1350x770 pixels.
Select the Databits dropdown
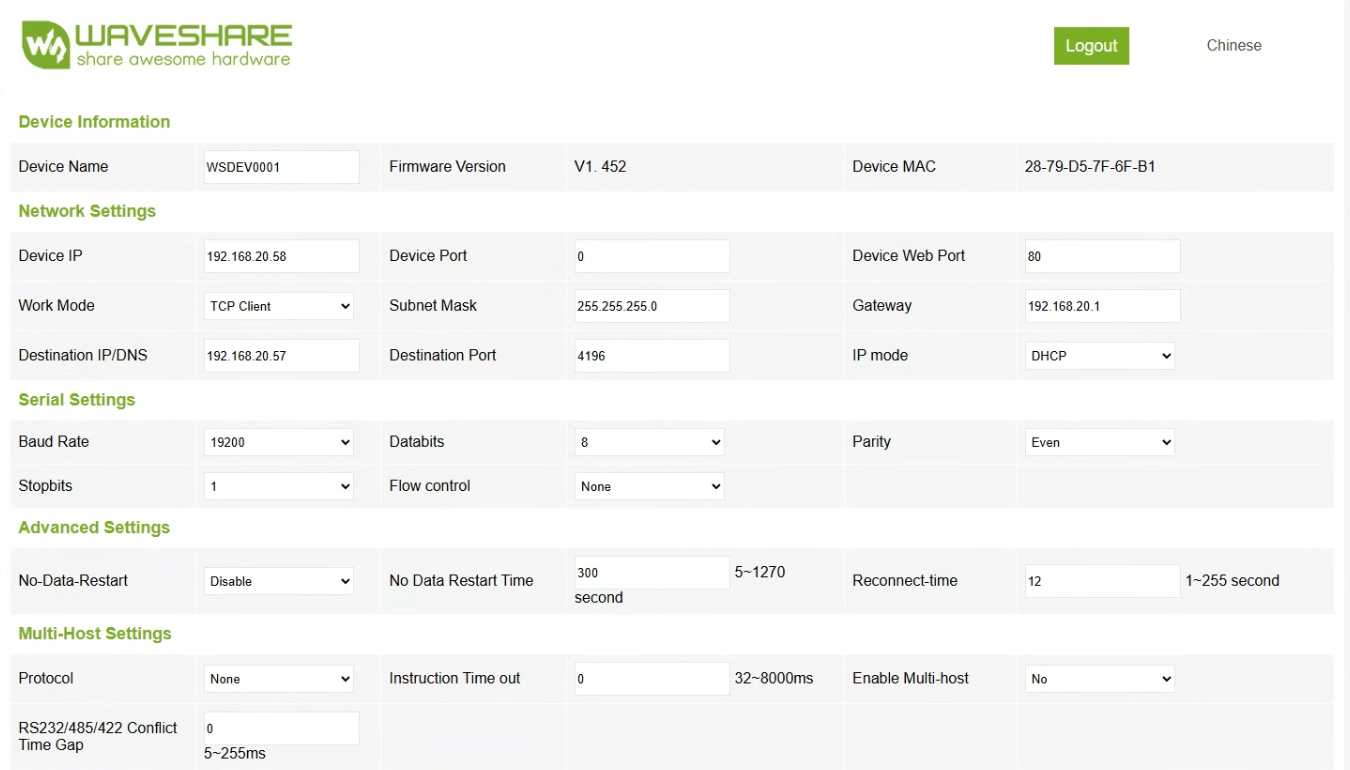[x=649, y=442]
